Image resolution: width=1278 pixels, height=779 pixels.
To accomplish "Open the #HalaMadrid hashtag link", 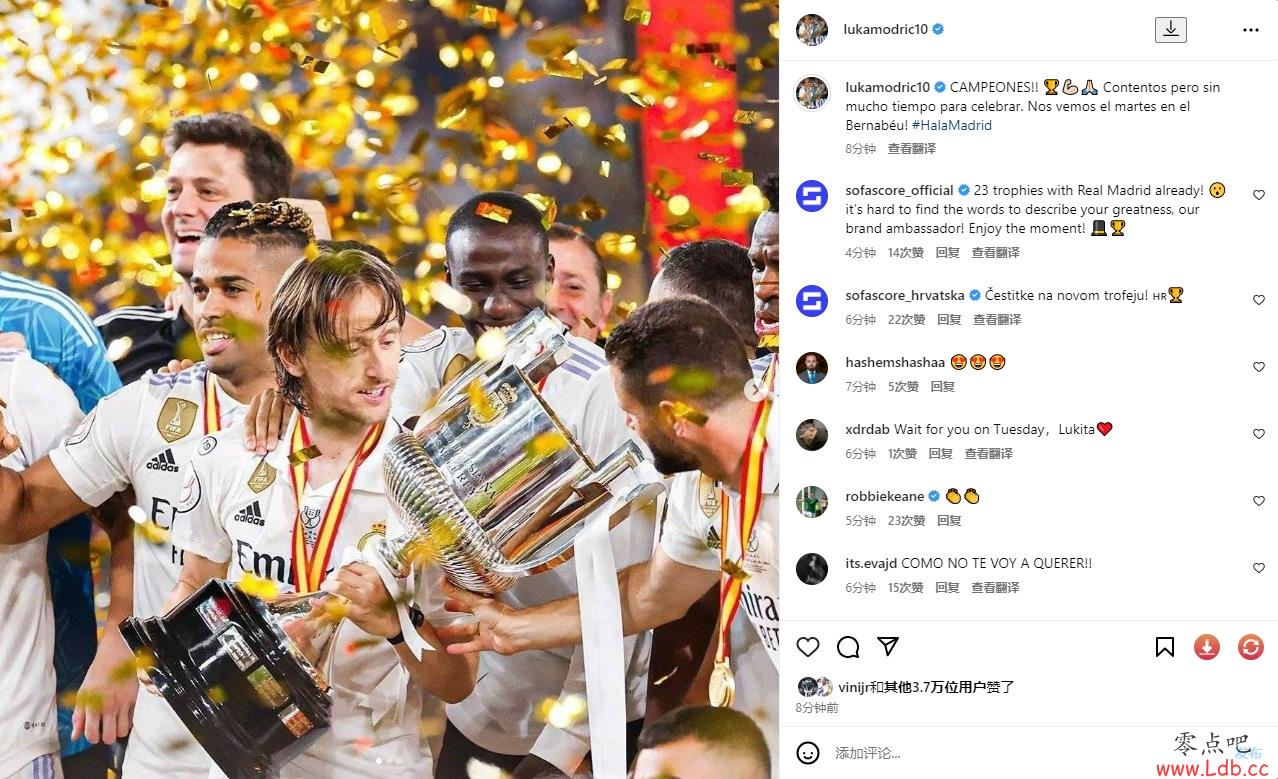I will (x=952, y=125).
